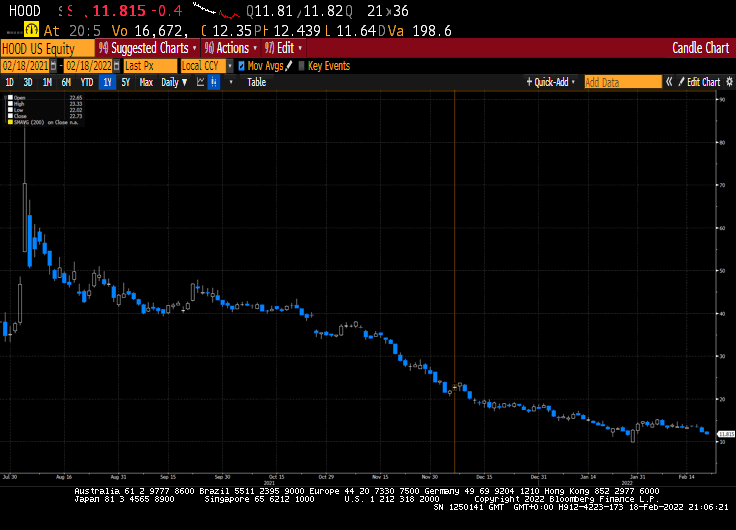This screenshot has height=530, width=736.
Task: Click the orange vertical crosshair line on chart
Action: coord(454,282)
